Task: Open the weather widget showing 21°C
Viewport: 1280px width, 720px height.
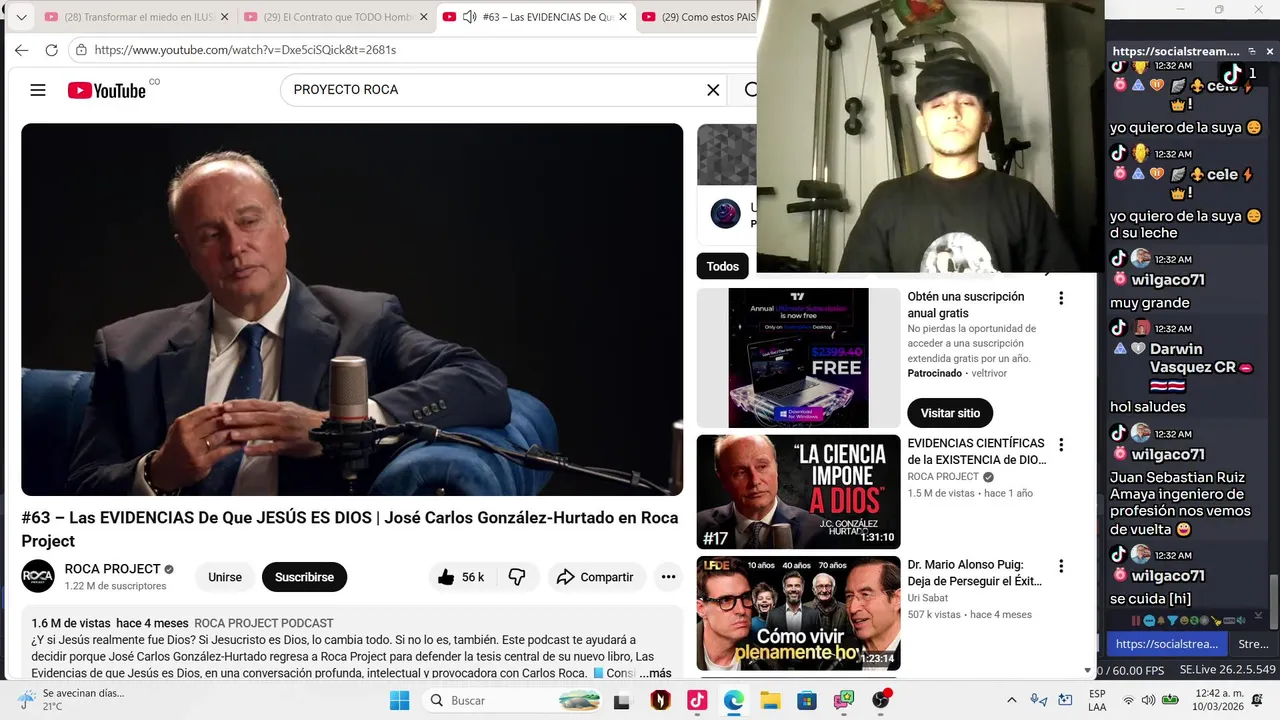Action: 70,700
